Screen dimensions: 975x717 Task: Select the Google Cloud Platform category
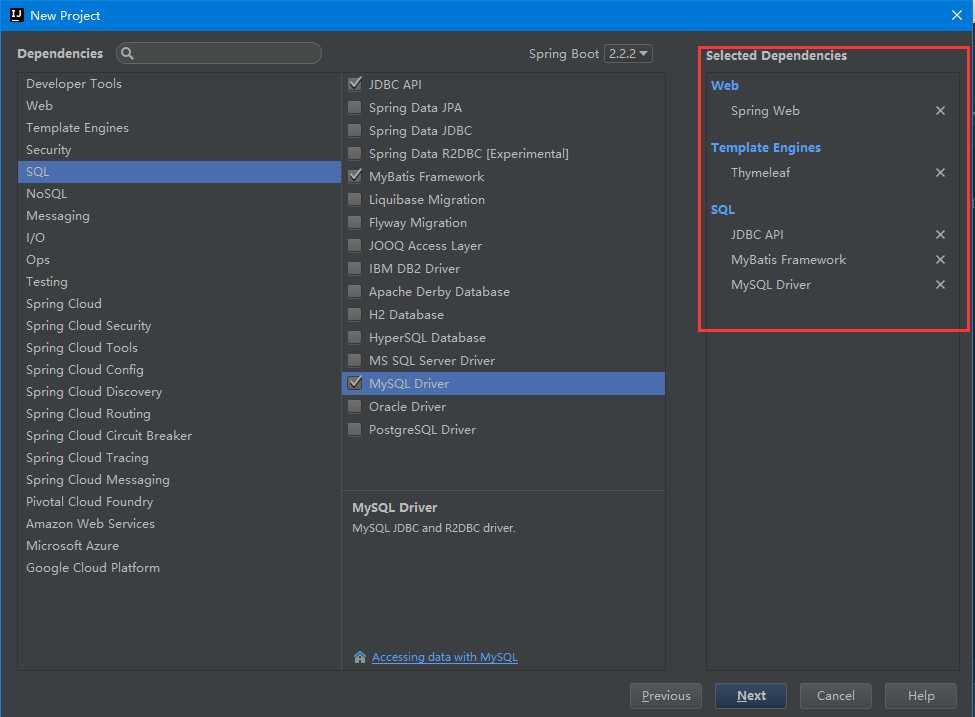pyautogui.click(x=179, y=568)
